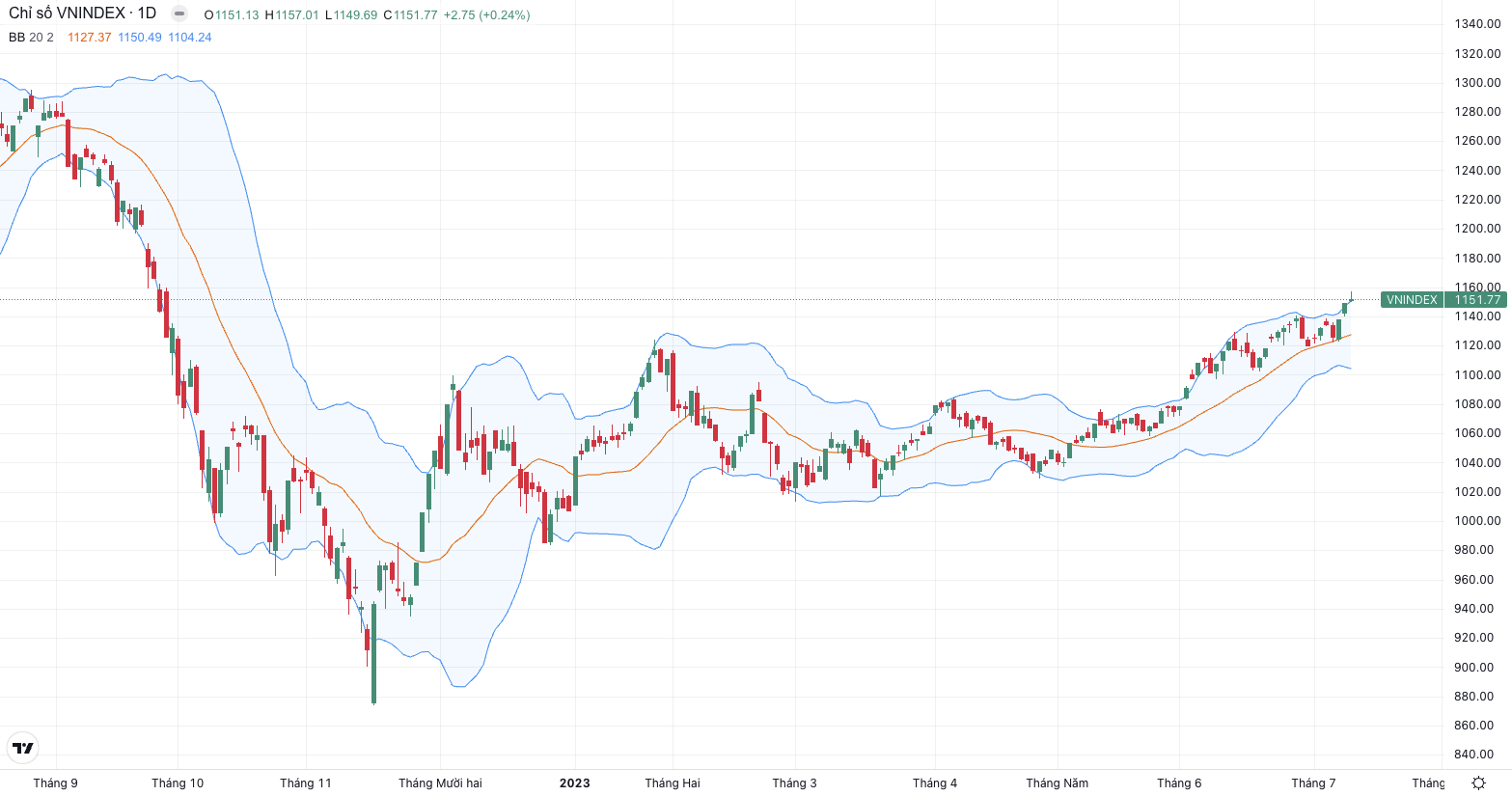Click the bold 2023 year label
Screen dimensions: 1512x796
point(574,782)
